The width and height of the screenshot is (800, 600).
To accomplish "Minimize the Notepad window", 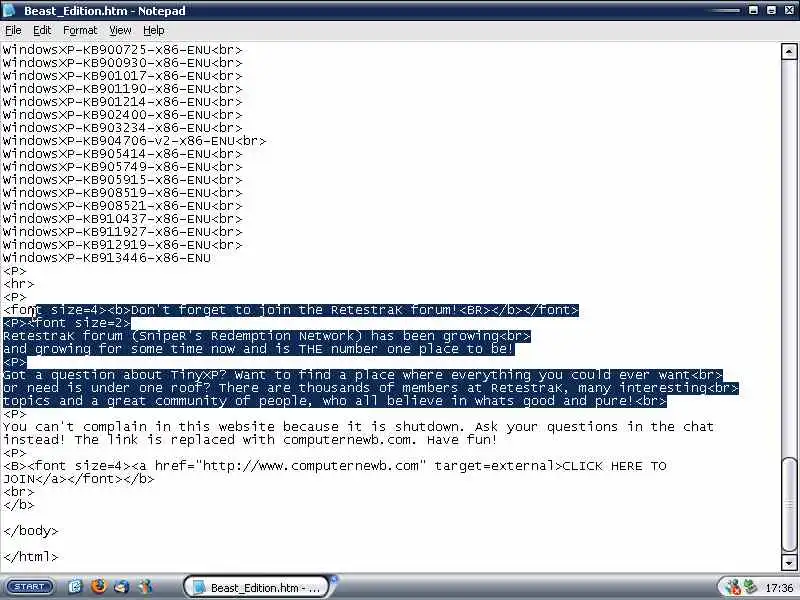I will (x=753, y=10).
